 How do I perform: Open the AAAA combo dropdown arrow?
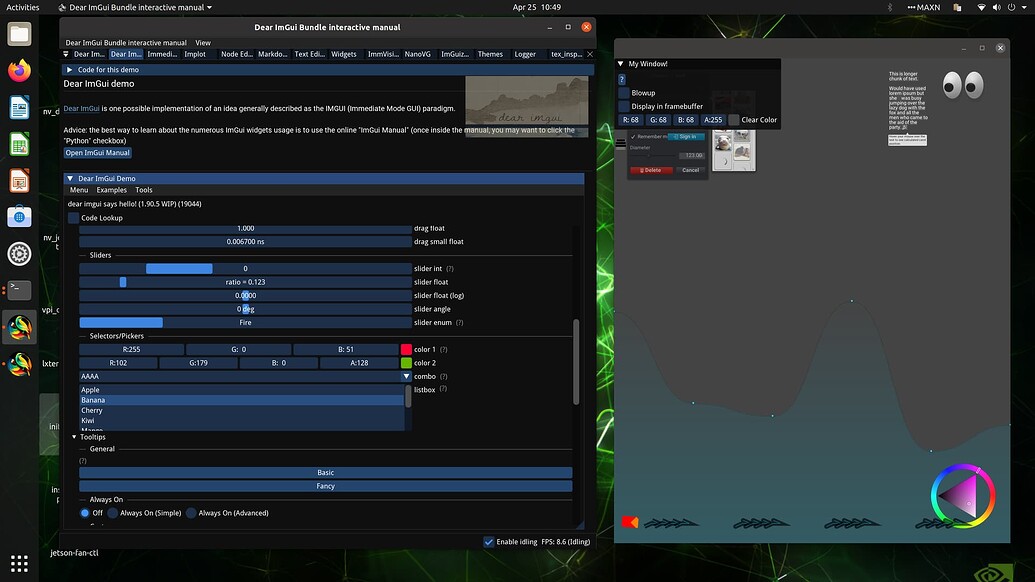click(406, 376)
